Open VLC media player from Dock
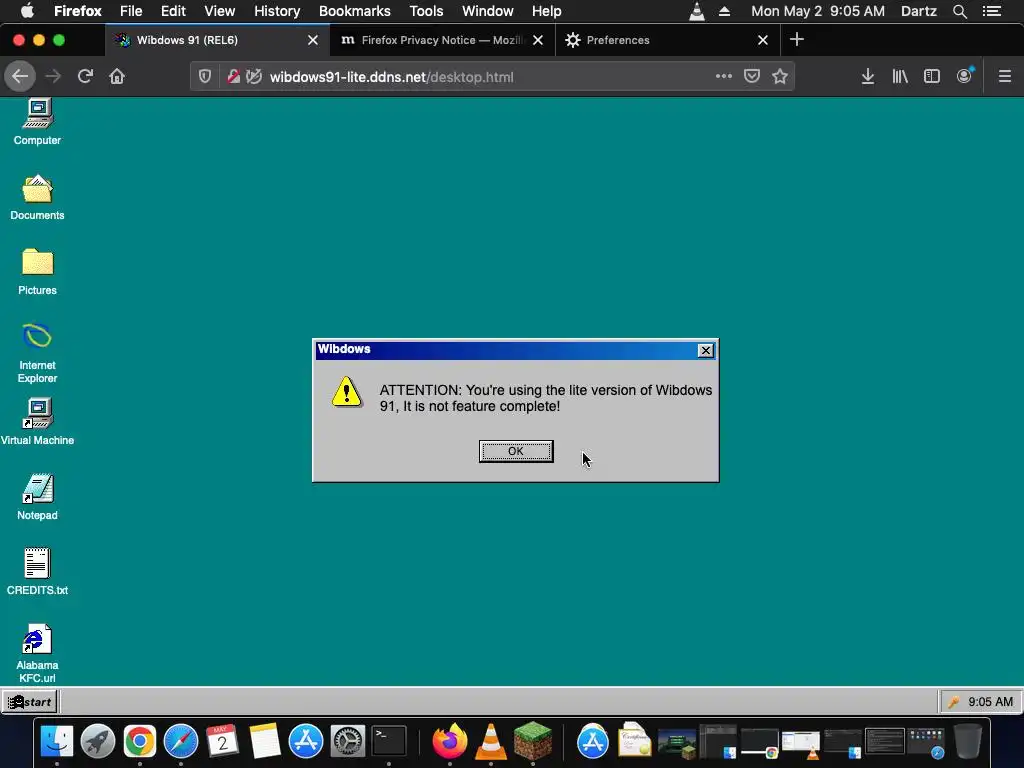Image resolution: width=1024 pixels, height=768 pixels. 491,742
